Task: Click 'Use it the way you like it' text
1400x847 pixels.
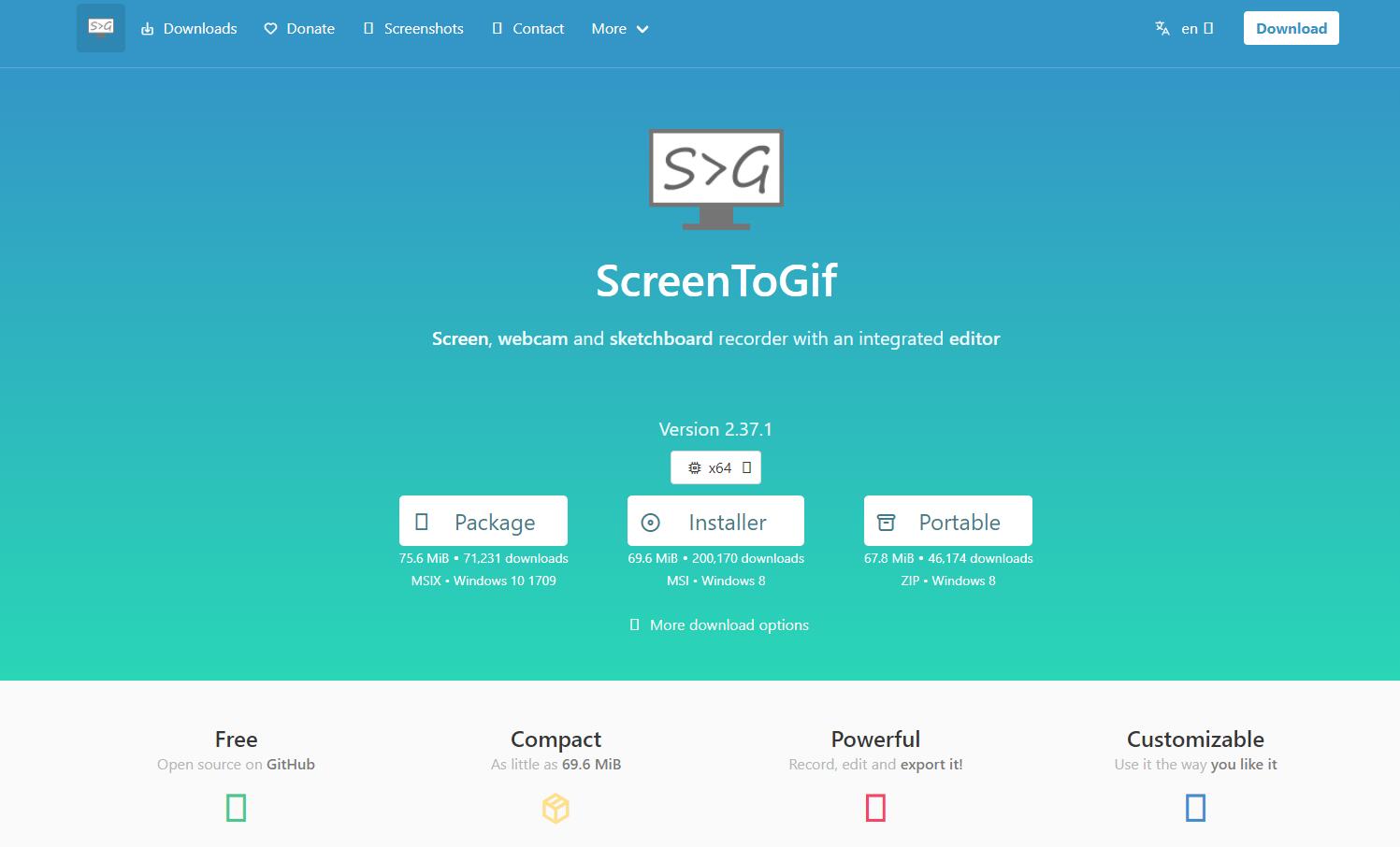Action: 1195,764
